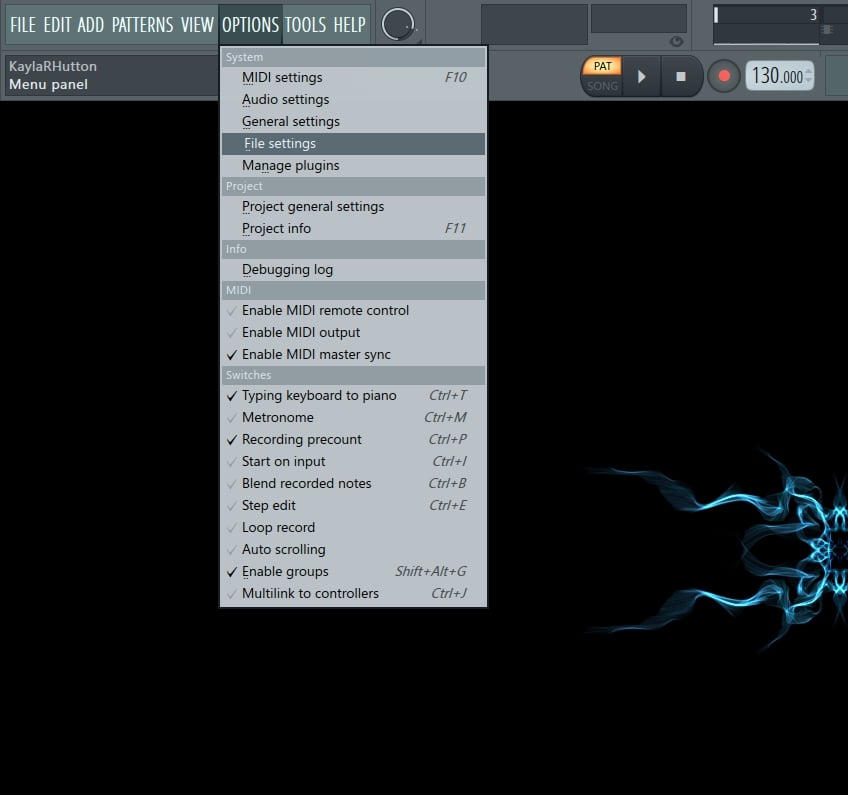
Task: Open the TOOLS menu
Action: coord(306,24)
